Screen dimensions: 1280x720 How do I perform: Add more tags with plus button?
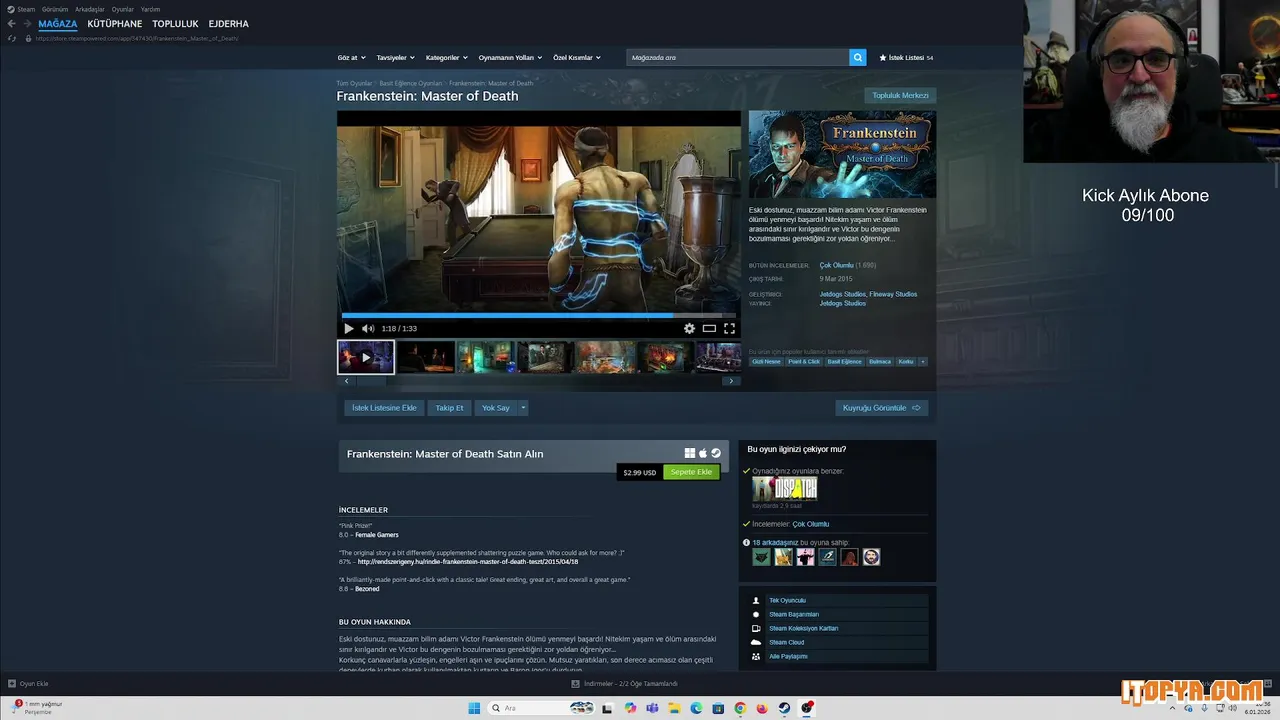[923, 362]
